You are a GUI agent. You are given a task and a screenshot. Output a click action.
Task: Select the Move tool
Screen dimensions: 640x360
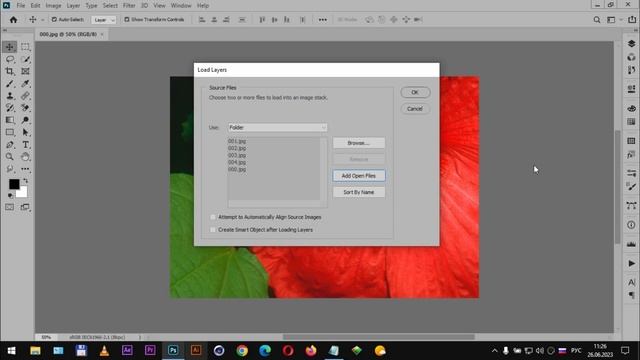point(10,47)
